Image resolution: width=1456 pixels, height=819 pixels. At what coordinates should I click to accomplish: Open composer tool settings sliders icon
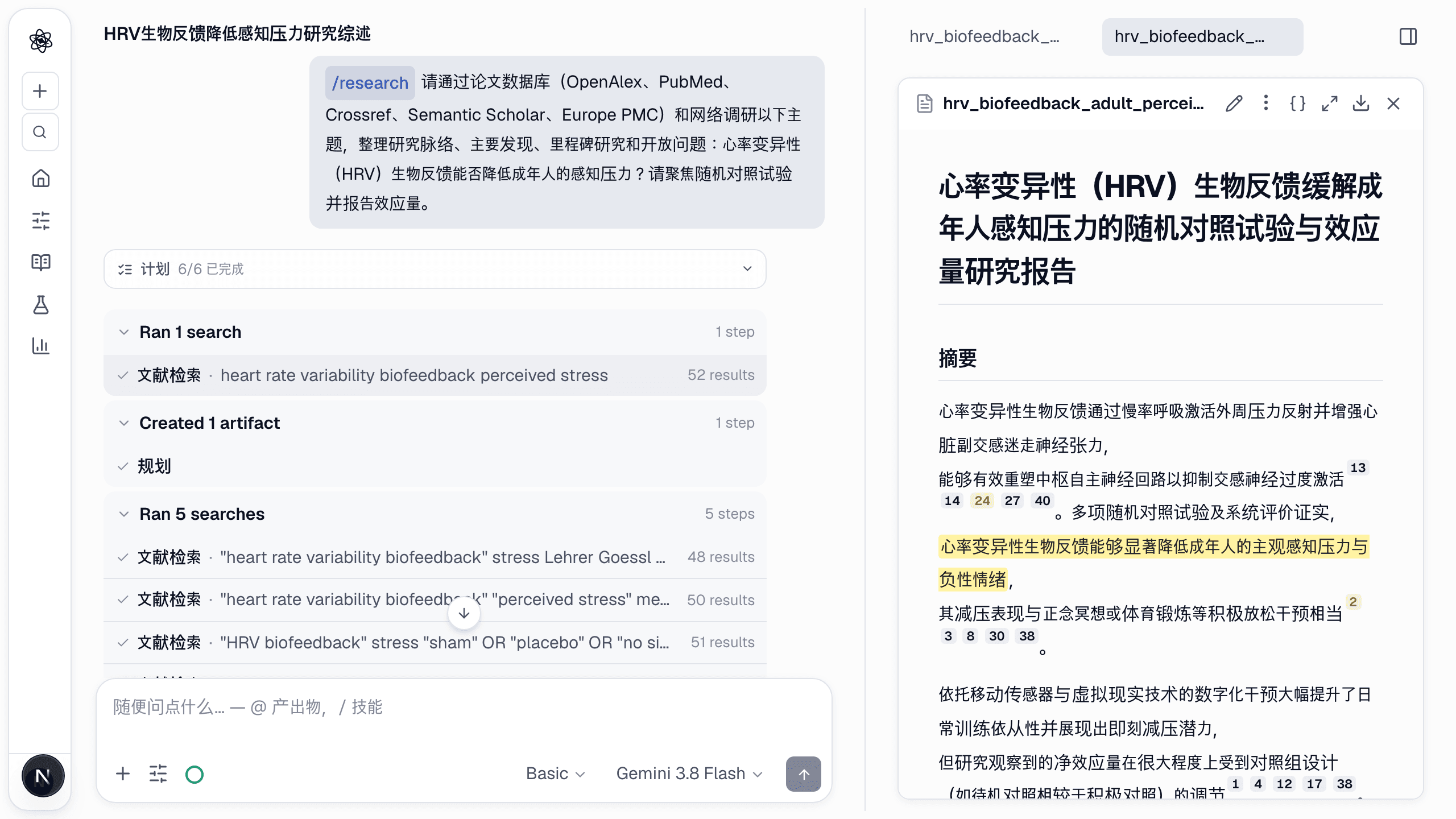point(158,773)
